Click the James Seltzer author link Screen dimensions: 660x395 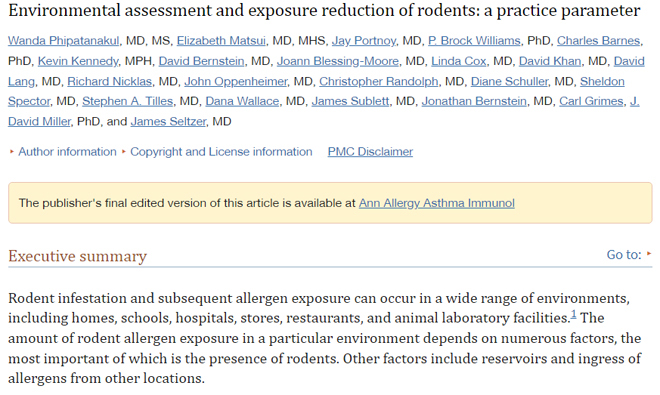point(168,121)
